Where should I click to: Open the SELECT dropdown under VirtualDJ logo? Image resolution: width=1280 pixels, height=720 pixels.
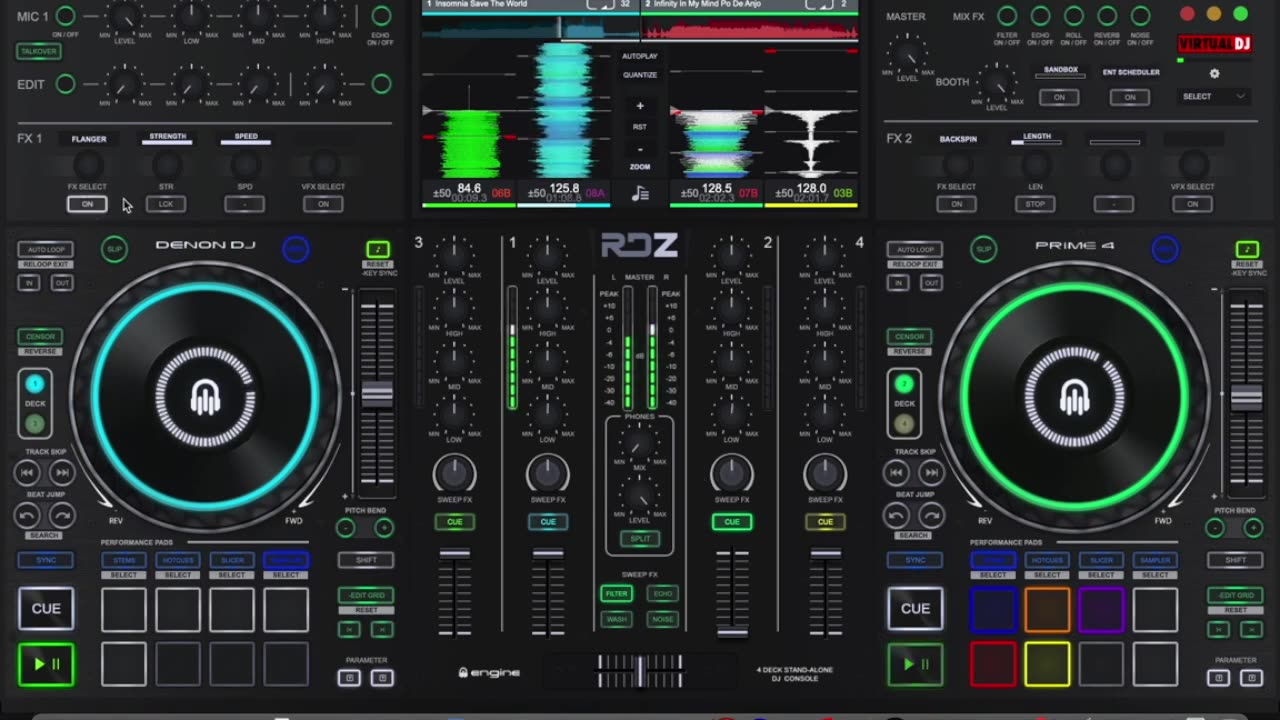tap(1215, 96)
